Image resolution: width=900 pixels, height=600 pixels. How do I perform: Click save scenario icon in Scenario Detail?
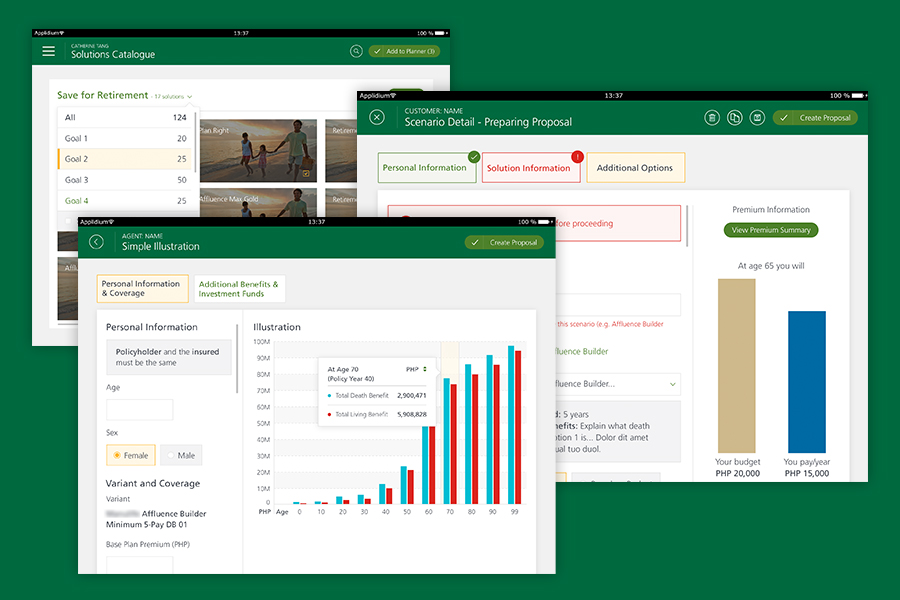tap(758, 118)
